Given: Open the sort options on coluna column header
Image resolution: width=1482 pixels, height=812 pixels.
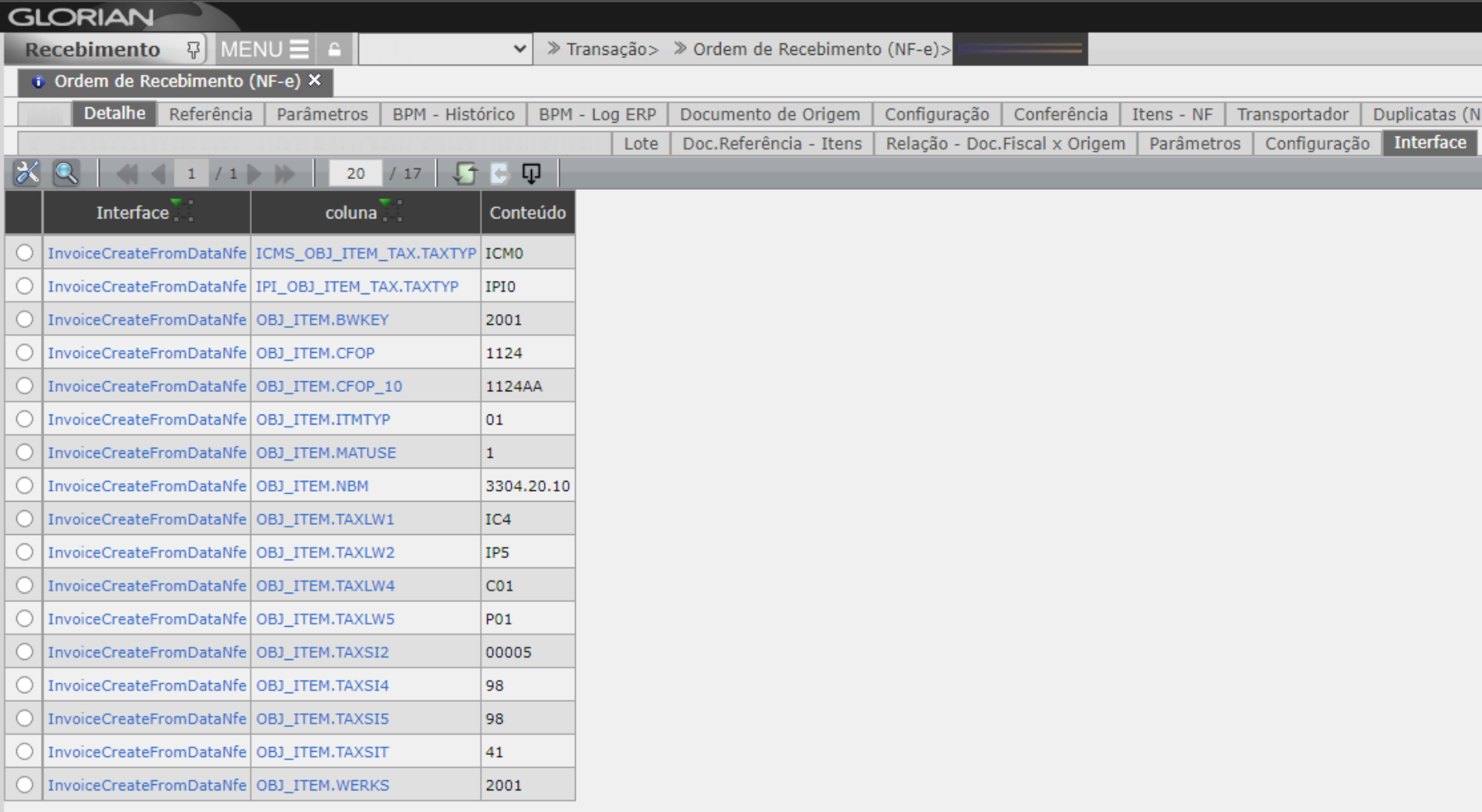Looking at the screenshot, I should 392,210.
